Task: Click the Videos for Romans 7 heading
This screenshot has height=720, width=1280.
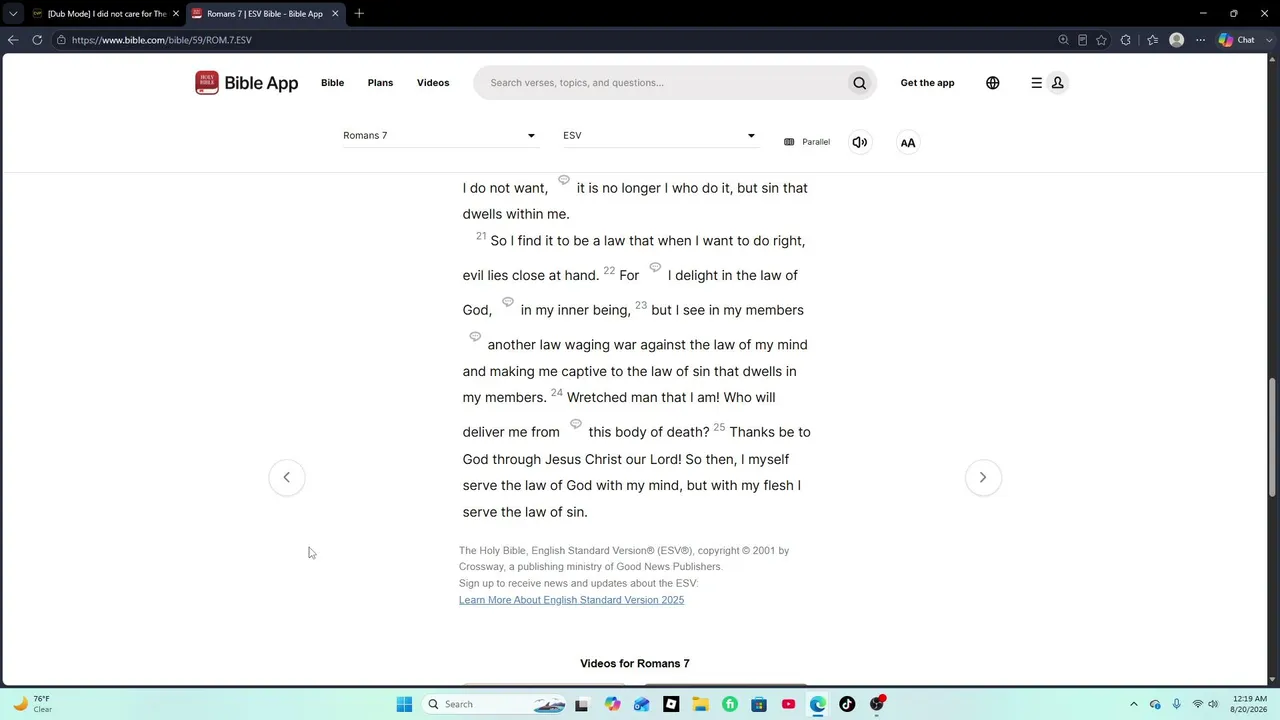Action: pos(635,663)
